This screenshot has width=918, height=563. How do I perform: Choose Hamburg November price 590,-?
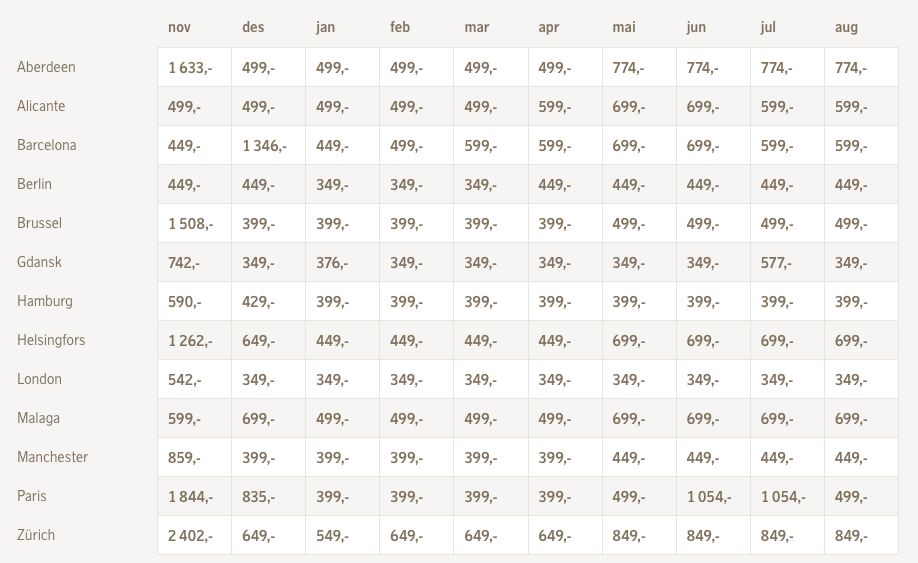click(184, 302)
